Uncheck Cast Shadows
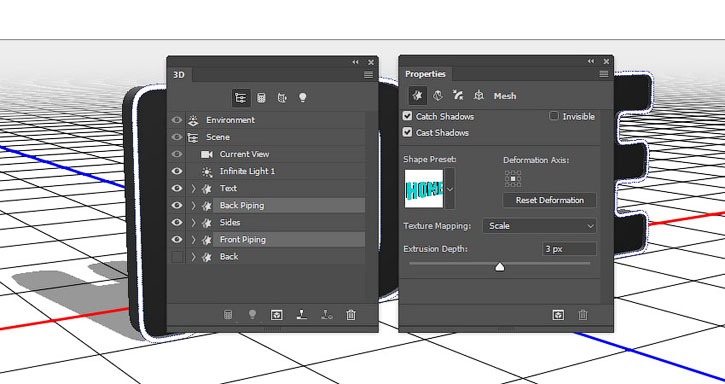 pyautogui.click(x=407, y=132)
